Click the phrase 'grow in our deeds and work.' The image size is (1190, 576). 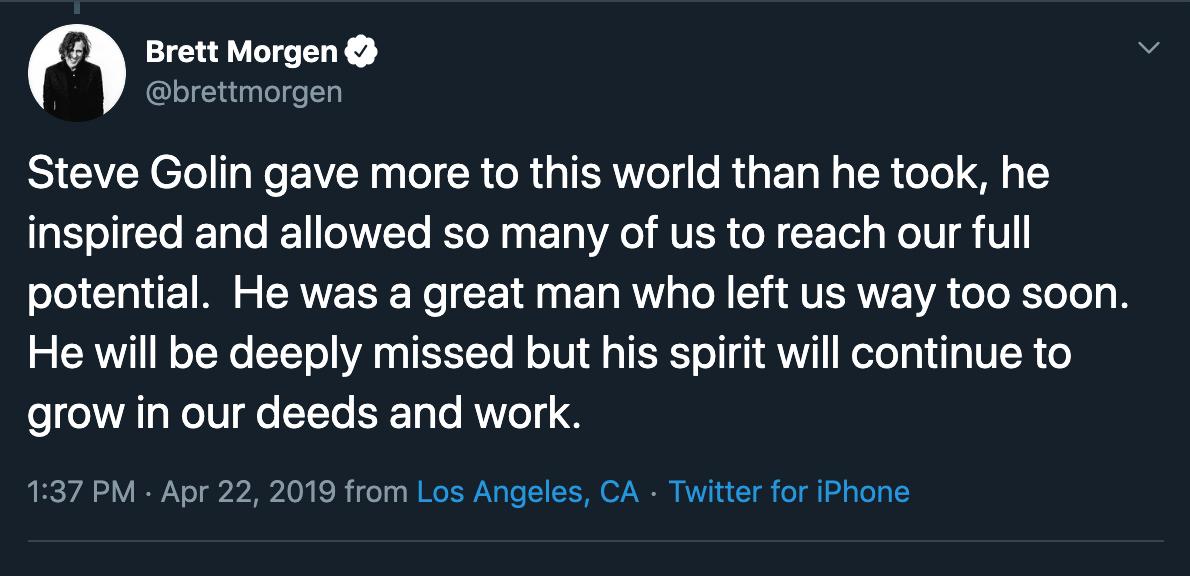pyautogui.click(x=303, y=415)
